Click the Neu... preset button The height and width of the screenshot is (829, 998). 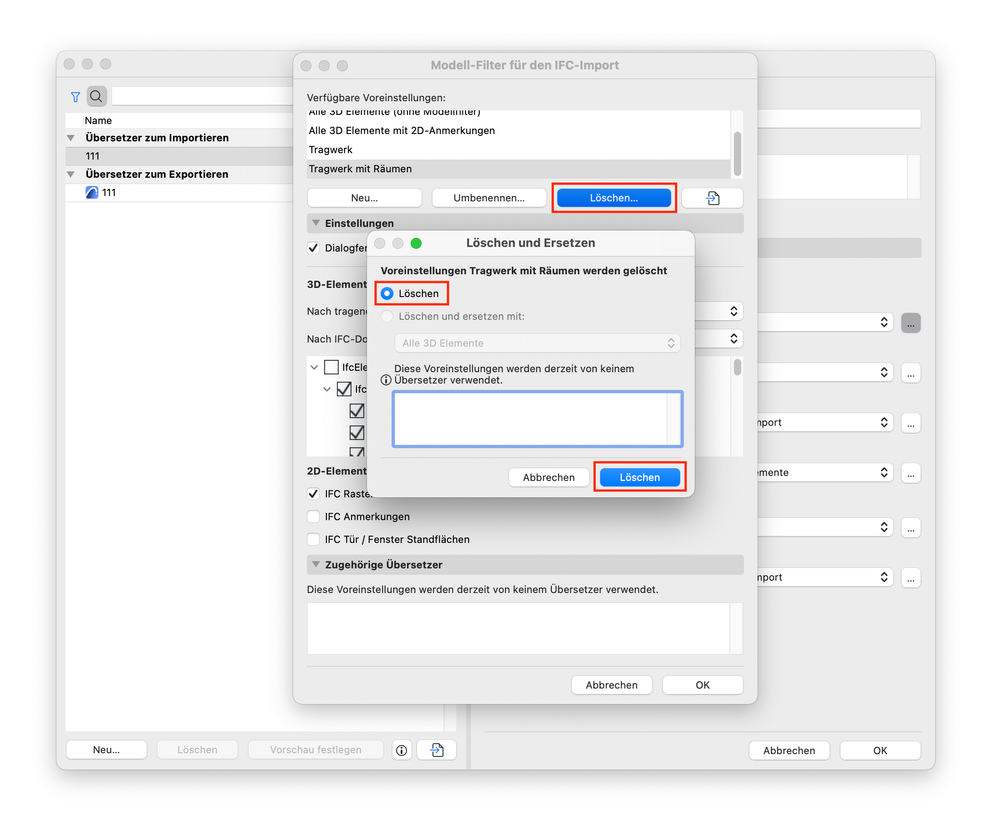364,198
